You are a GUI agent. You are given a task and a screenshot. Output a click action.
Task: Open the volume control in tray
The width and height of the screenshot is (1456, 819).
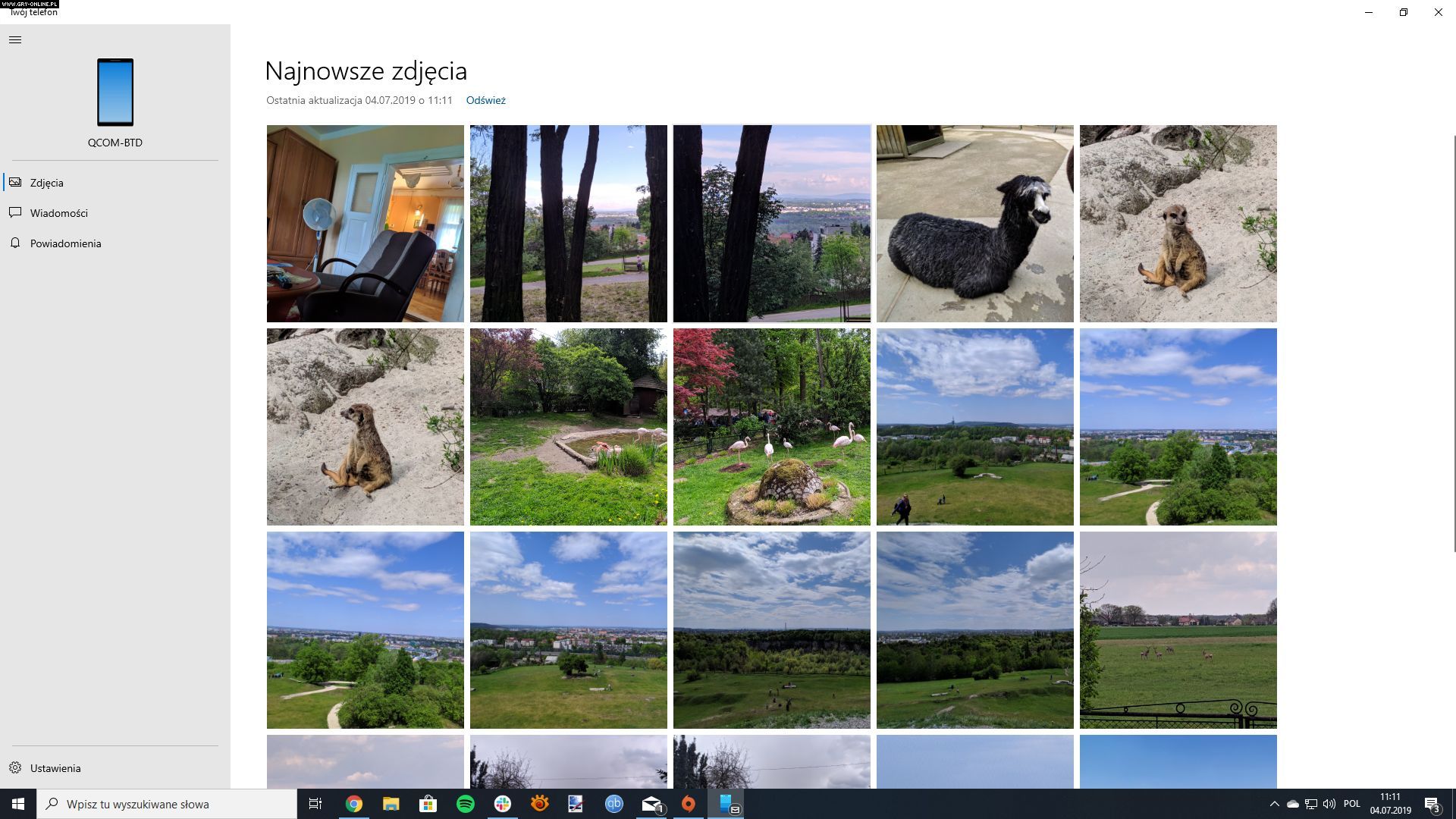pos(1329,804)
